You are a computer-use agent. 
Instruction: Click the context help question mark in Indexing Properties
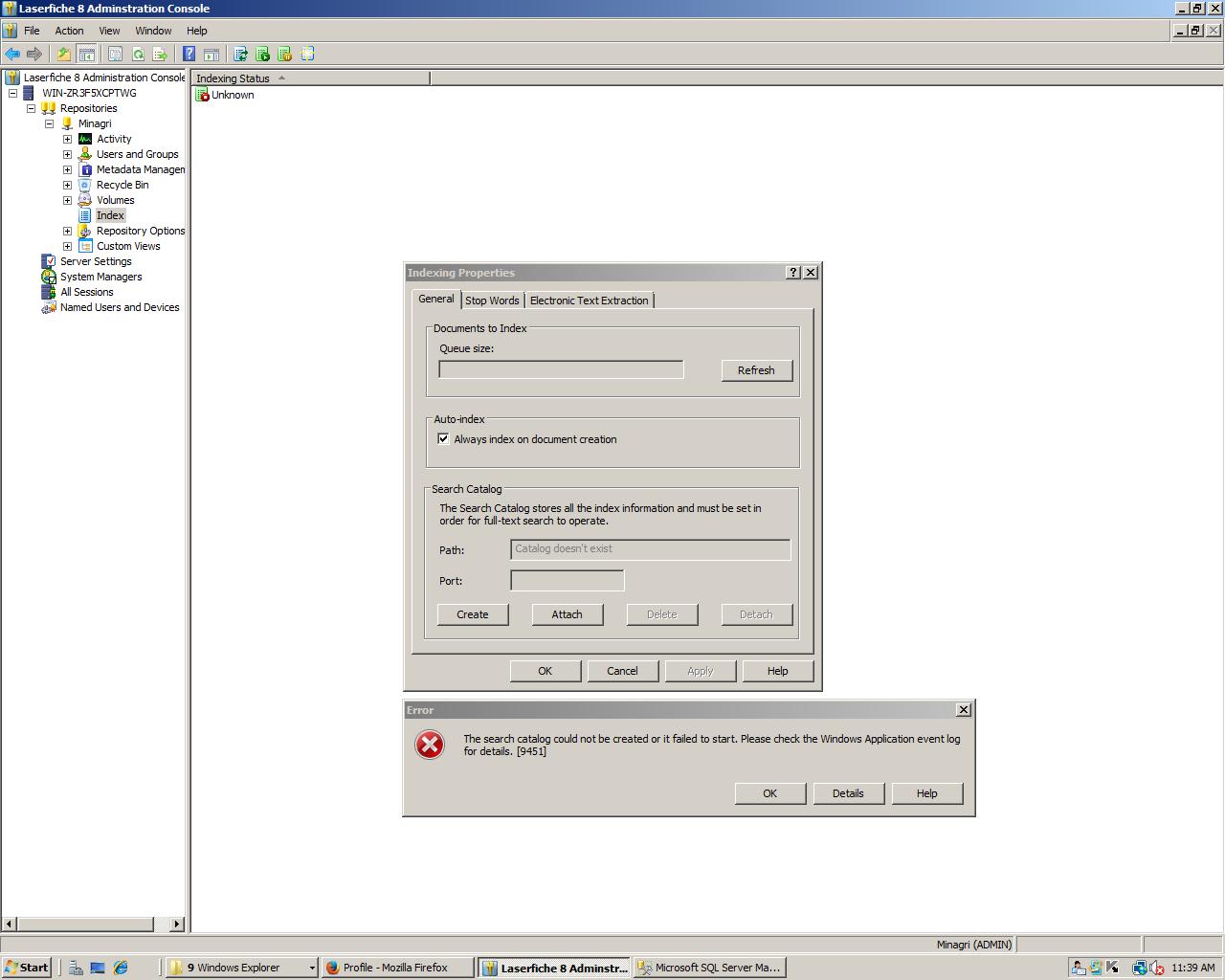[x=793, y=273]
